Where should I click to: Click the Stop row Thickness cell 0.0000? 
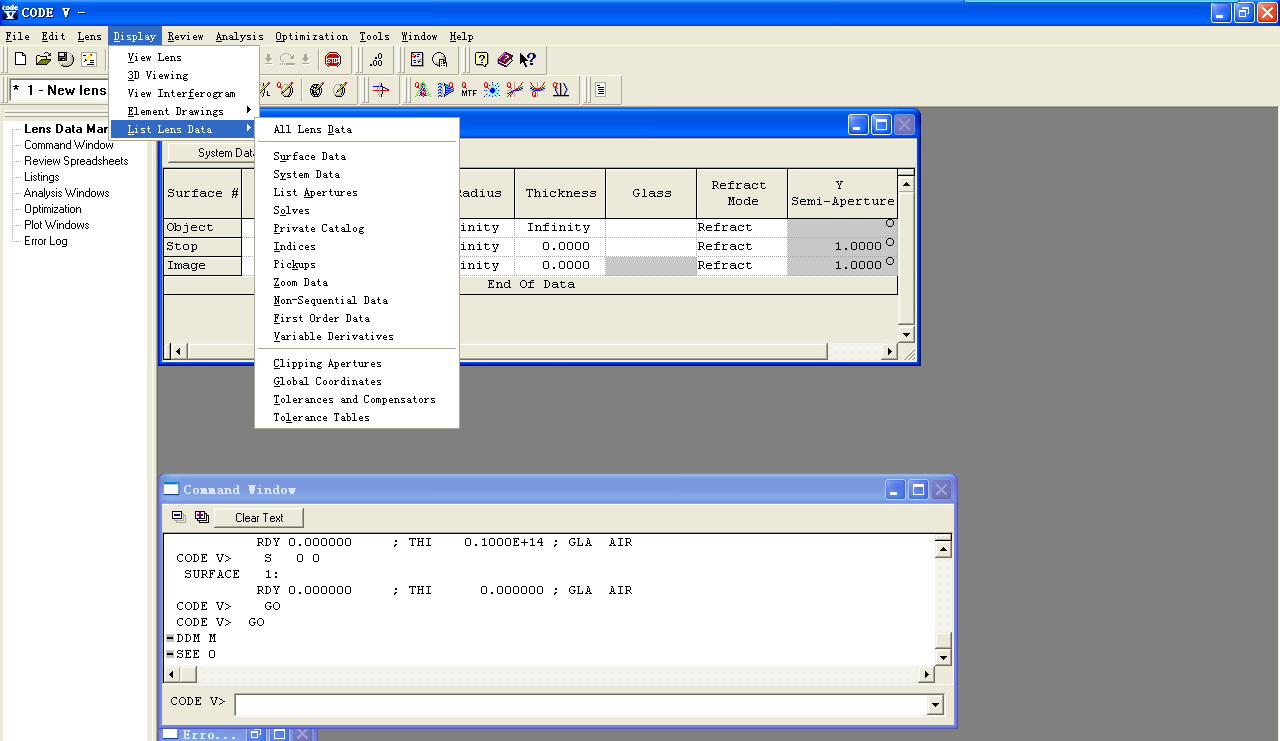click(x=560, y=246)
